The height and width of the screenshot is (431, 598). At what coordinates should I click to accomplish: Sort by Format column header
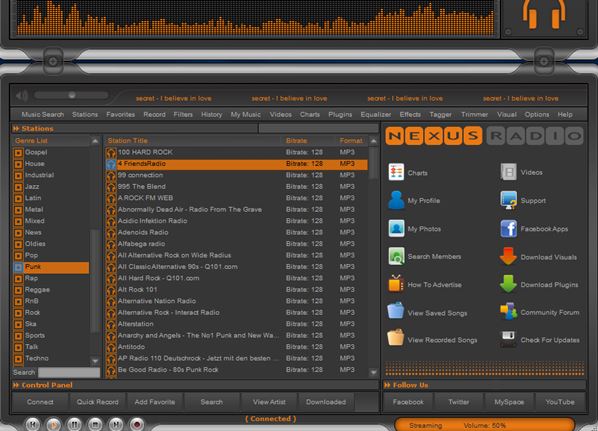(x=351, y=141)
